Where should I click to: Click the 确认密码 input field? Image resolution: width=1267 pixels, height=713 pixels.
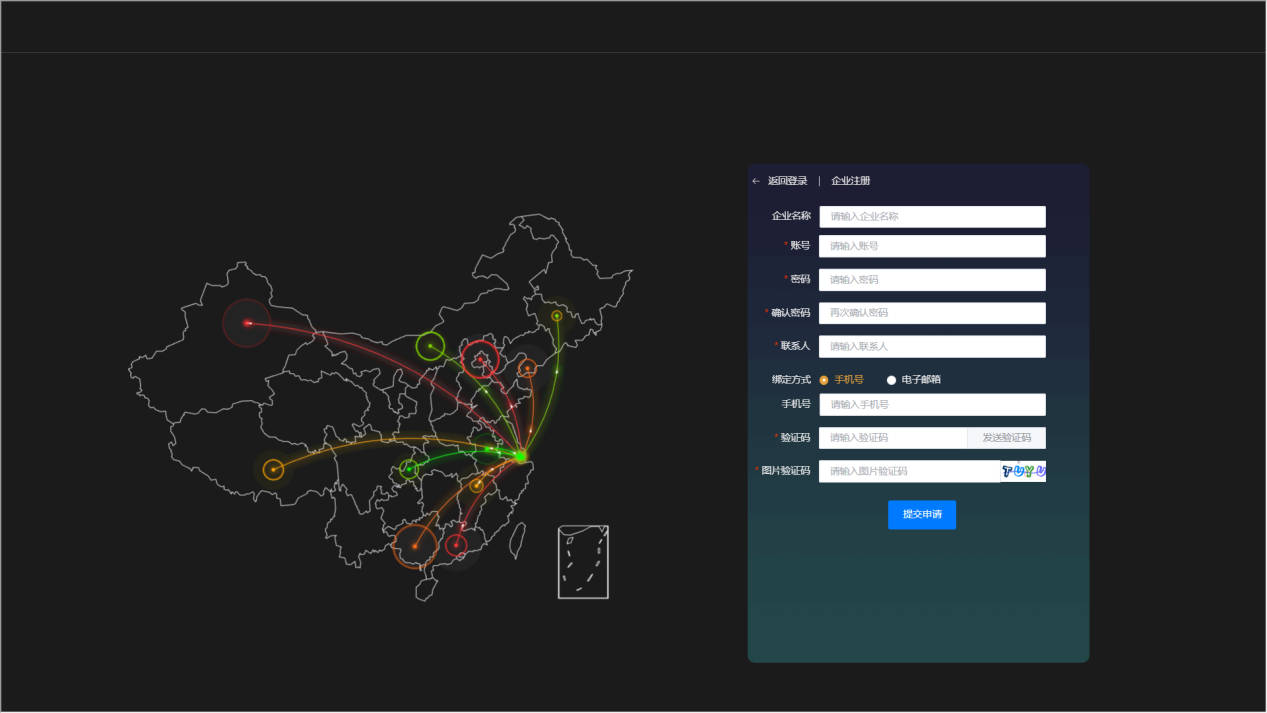pyautogui.click(x=931, y=313)
